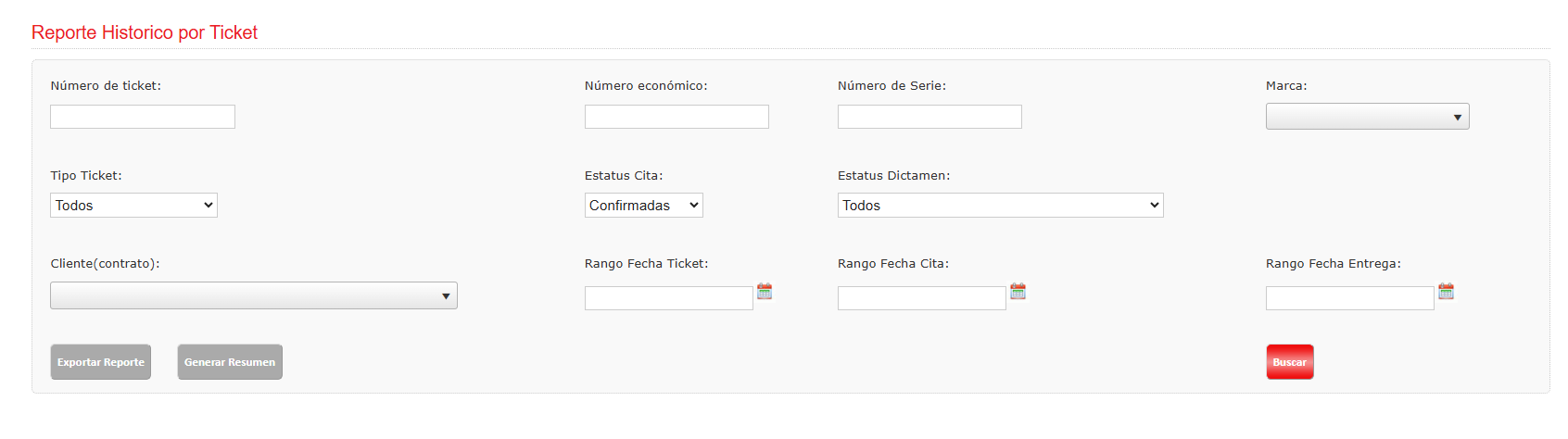Click the red Buscar button
Image resolution: width=1568 pixels, height=439 pixels.
point(1289,362)
